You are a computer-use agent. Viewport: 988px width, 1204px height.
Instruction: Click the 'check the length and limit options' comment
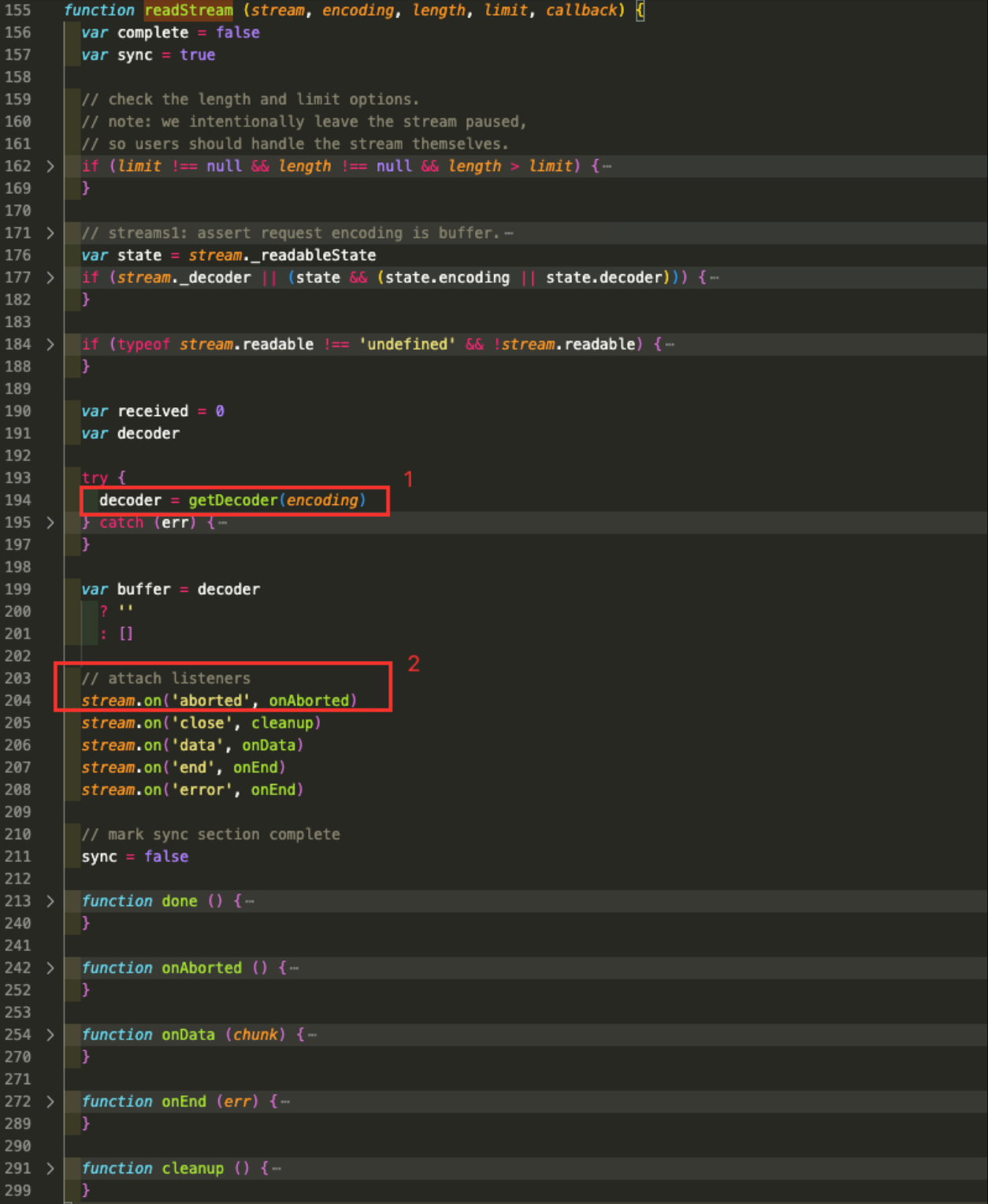[251, 99]
